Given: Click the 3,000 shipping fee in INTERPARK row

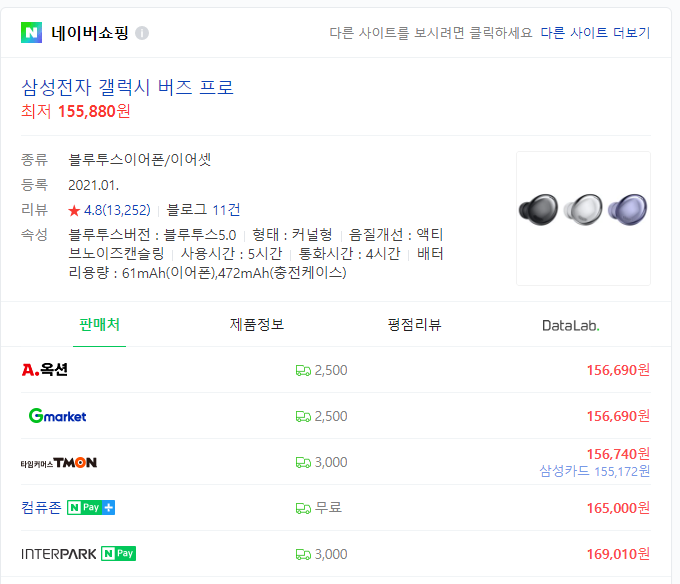Looking at the screenshot, I should [331, 554].
